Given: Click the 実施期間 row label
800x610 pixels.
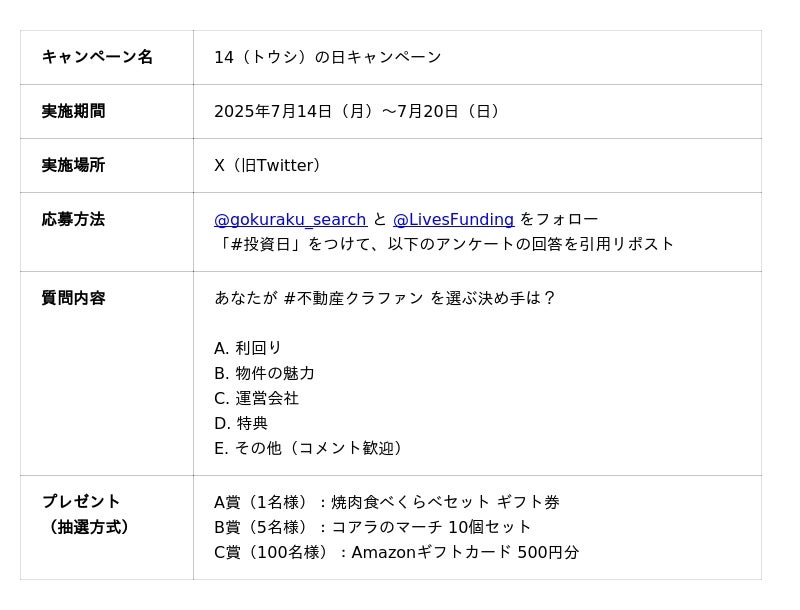Looking at the screenshot, I should (73, 111).
